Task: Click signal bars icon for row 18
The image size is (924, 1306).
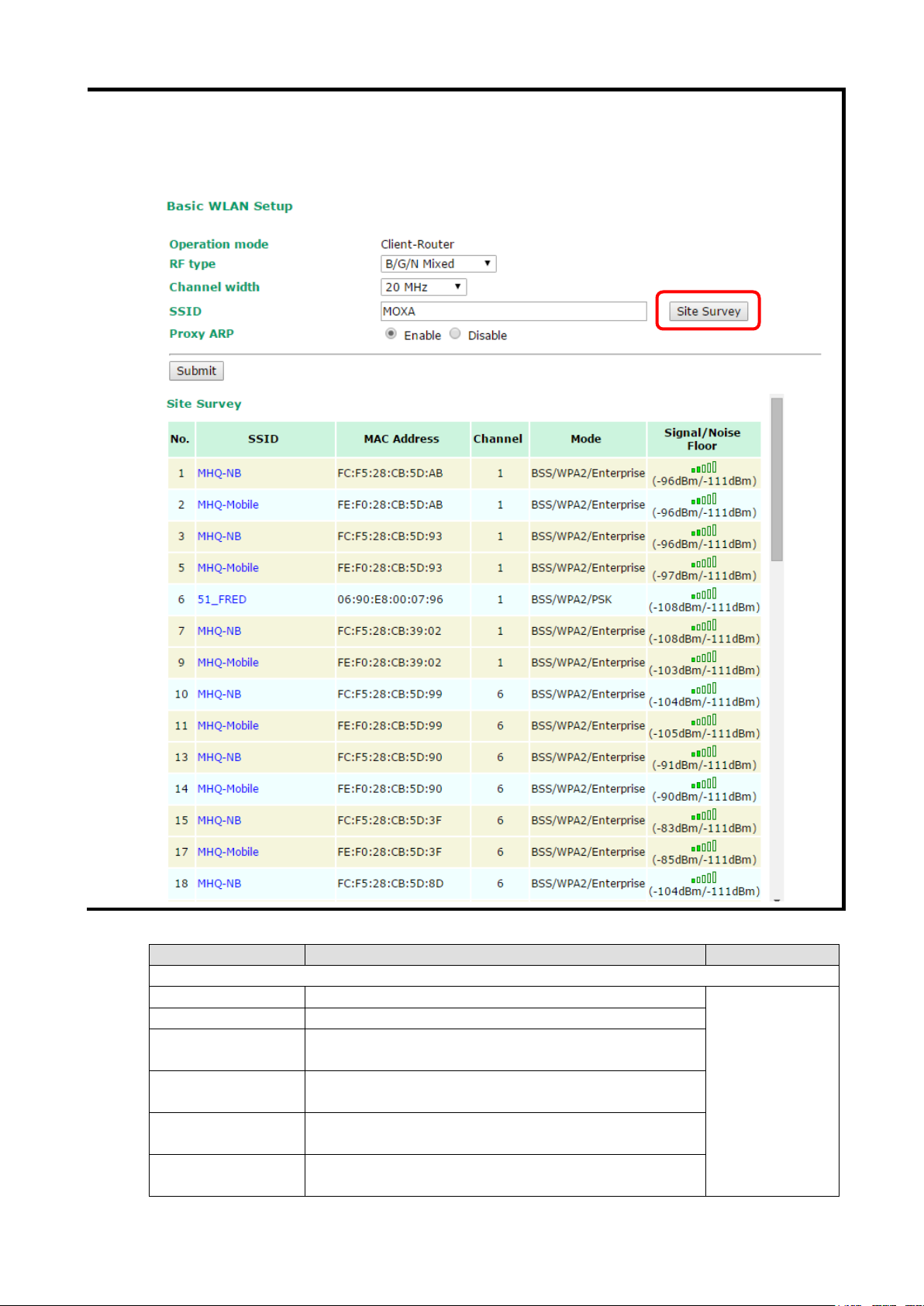Action: click(x=704, y=878)
